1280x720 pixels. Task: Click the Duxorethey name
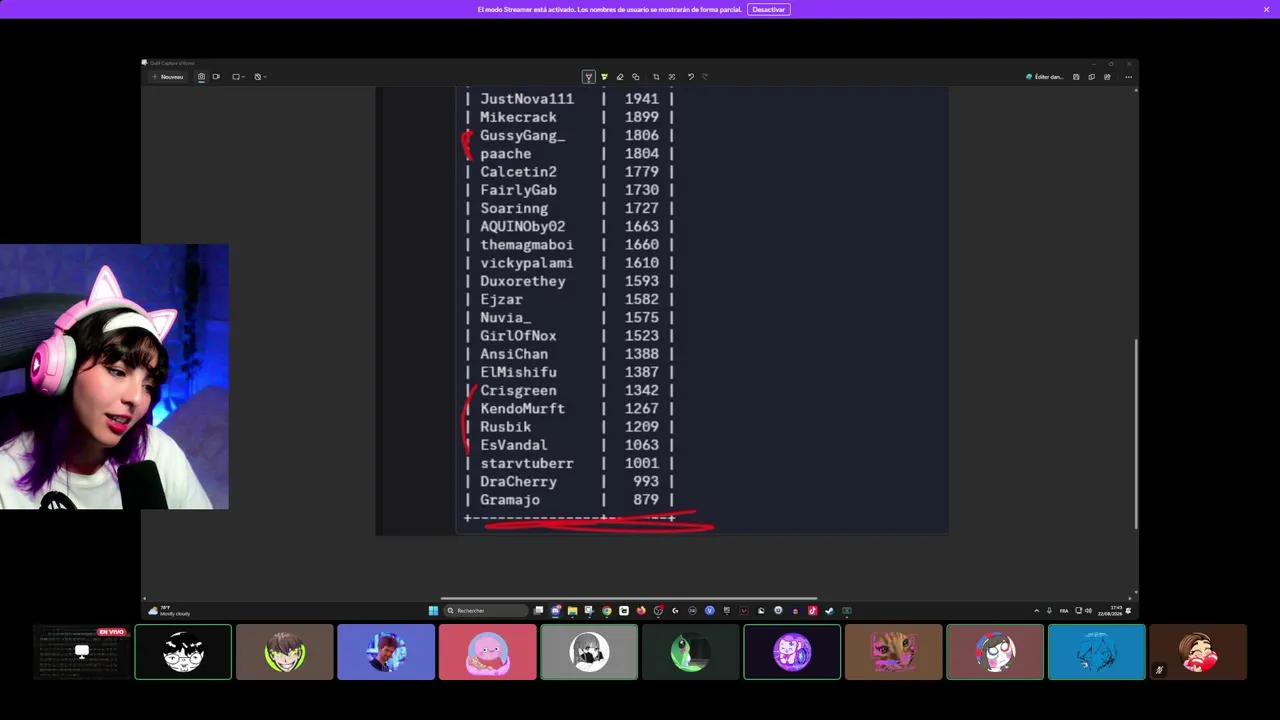coord(522,281)
